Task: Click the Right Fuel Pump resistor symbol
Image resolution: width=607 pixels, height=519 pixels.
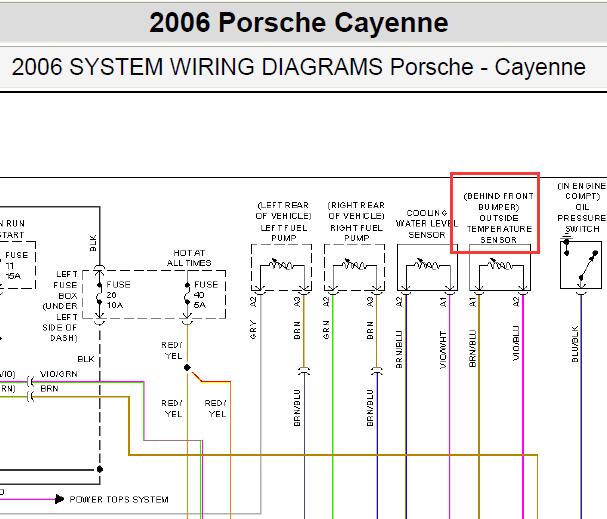Action: (x=354, y=264)
